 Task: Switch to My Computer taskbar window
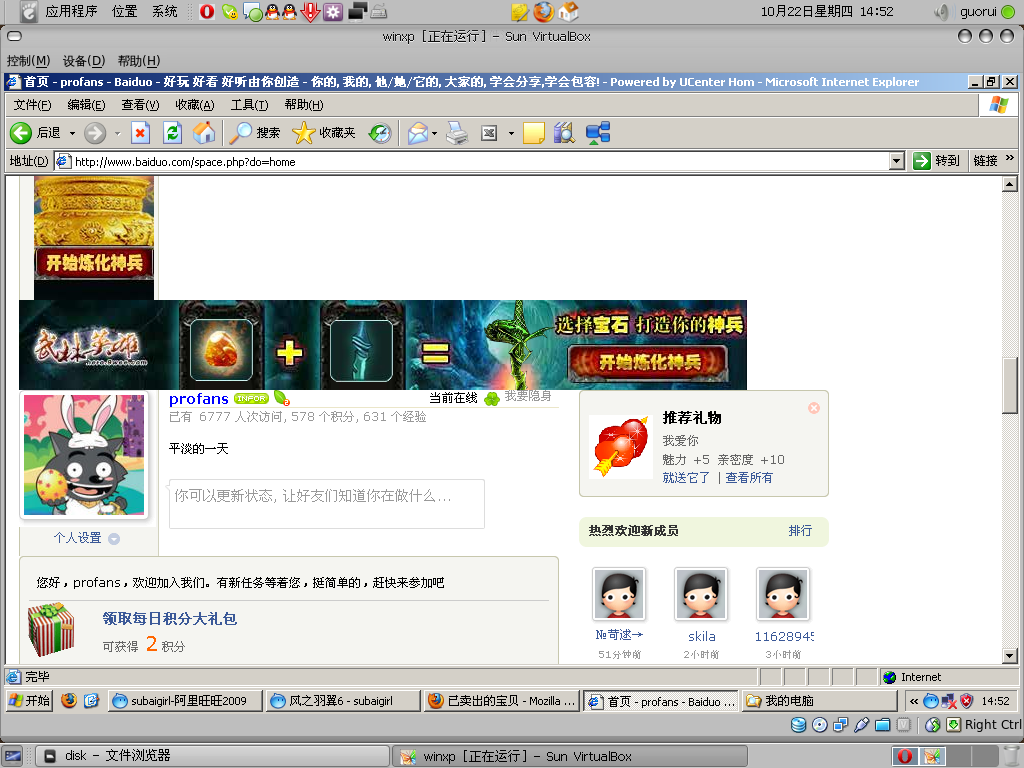point(820,701)
